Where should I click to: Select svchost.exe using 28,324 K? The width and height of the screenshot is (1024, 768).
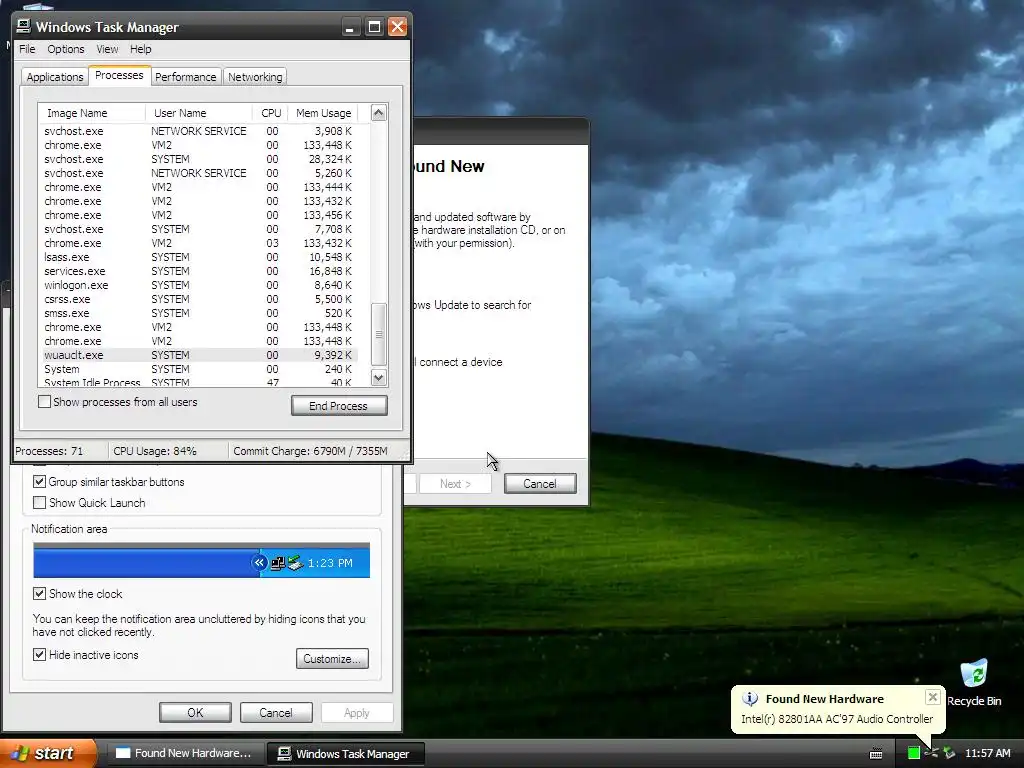(x=200, y=159)
